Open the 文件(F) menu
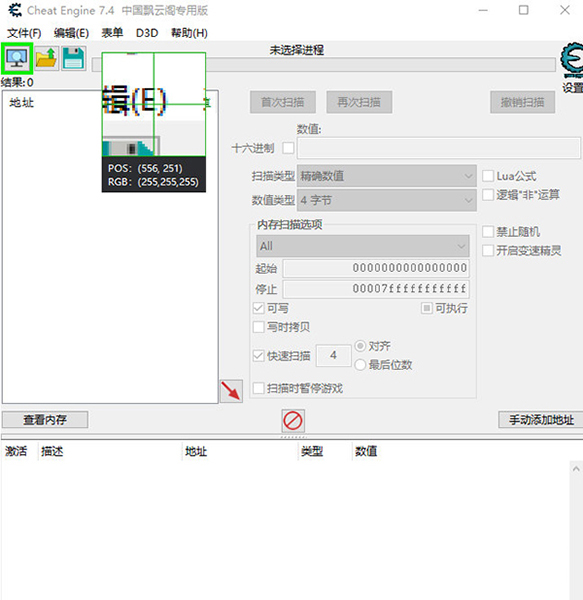Image resolution: width=583 pixels, height=600 pixels. (x=24, y=33)
